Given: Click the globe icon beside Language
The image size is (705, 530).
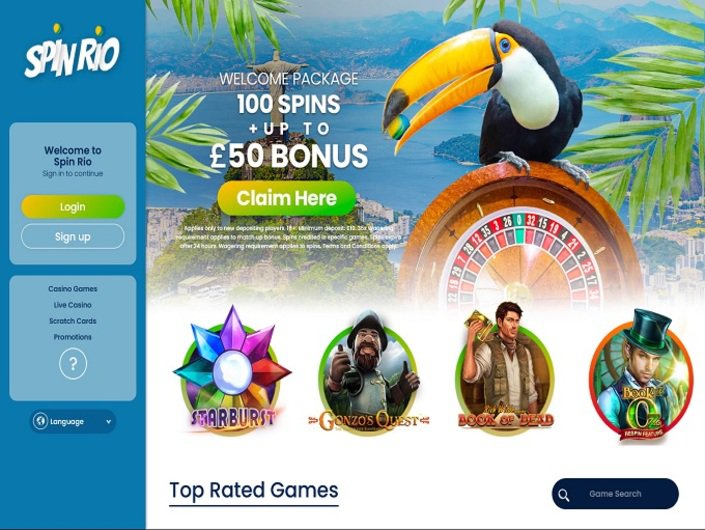Looking at the screenshot, I should 40,422.
